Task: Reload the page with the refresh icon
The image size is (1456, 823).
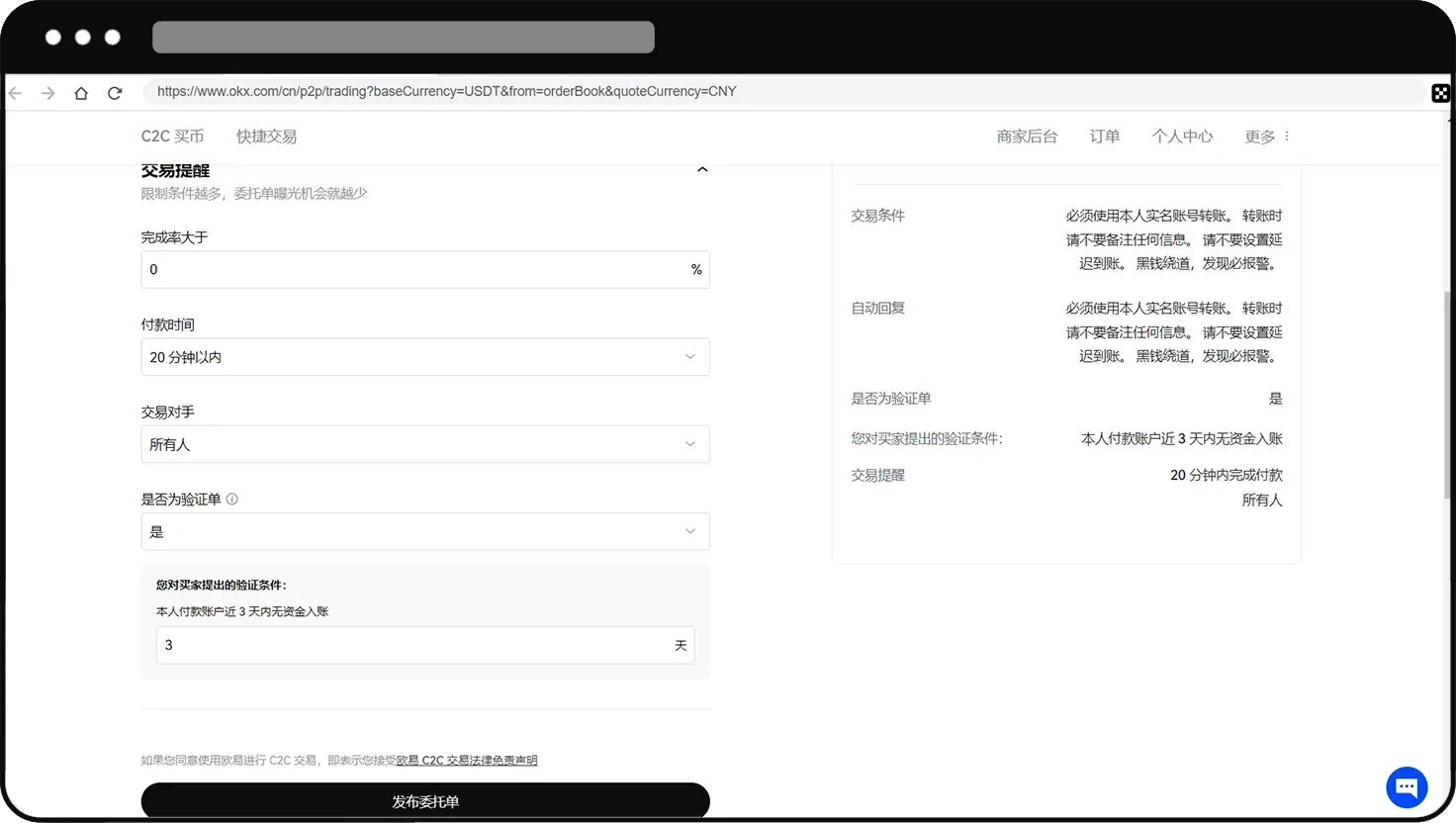Action: [115, 93]
